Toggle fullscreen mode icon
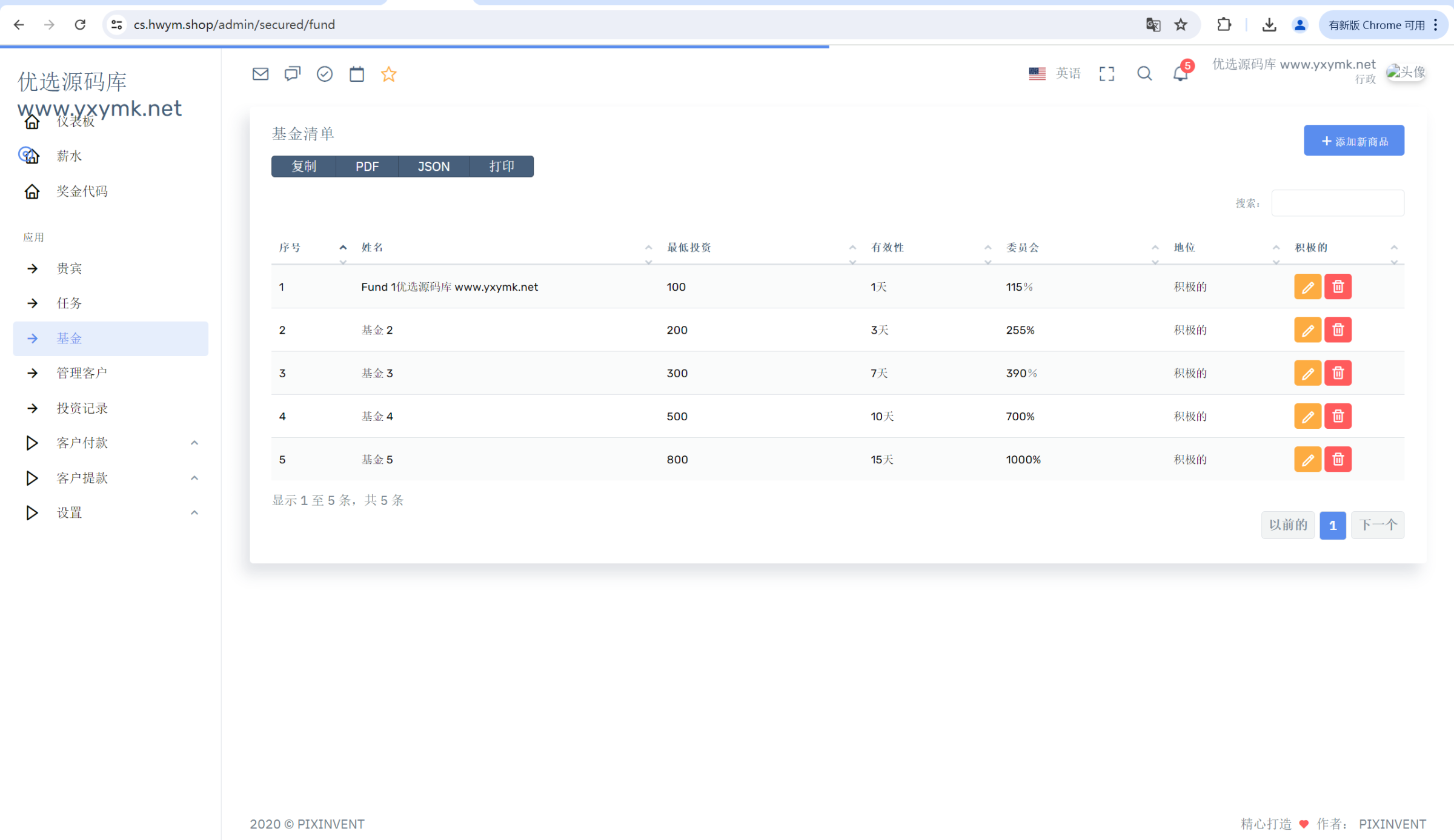Screen dimensions: 1454x840 1106,74
